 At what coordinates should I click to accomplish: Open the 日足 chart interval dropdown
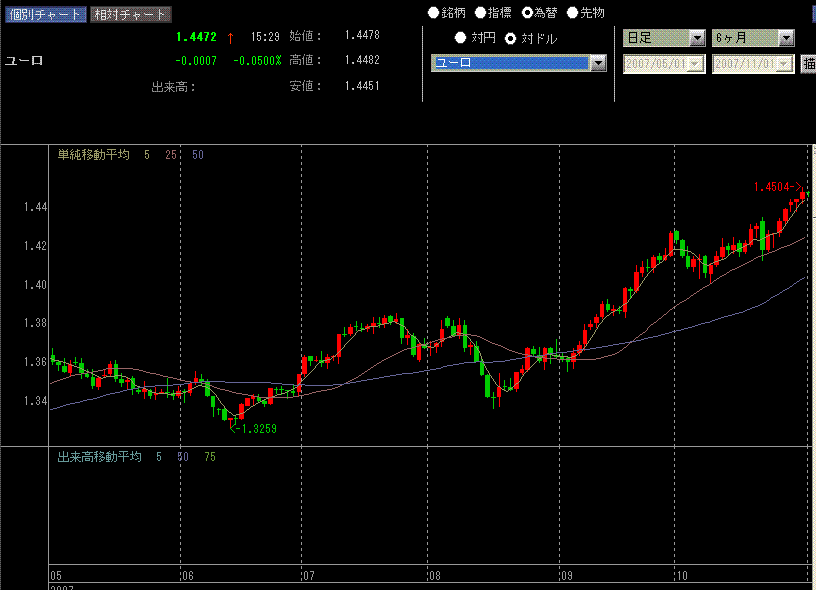point(697,38)
